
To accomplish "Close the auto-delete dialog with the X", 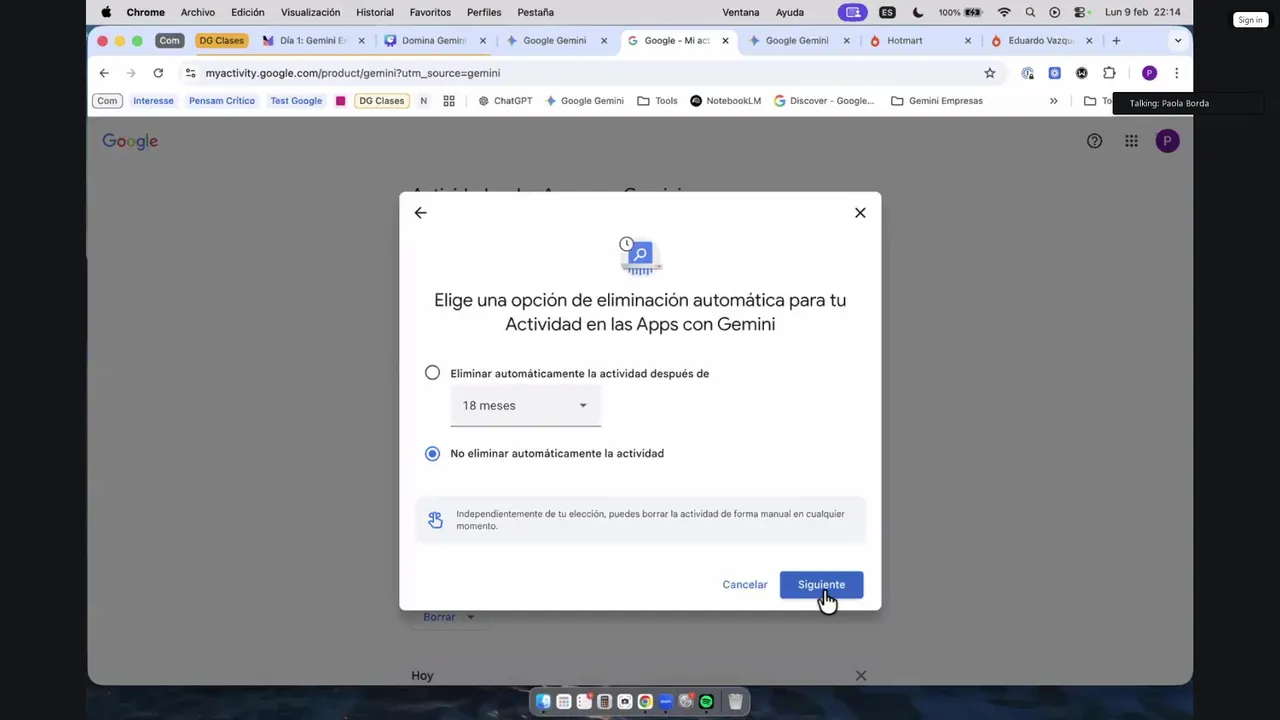I will (860, 213).
